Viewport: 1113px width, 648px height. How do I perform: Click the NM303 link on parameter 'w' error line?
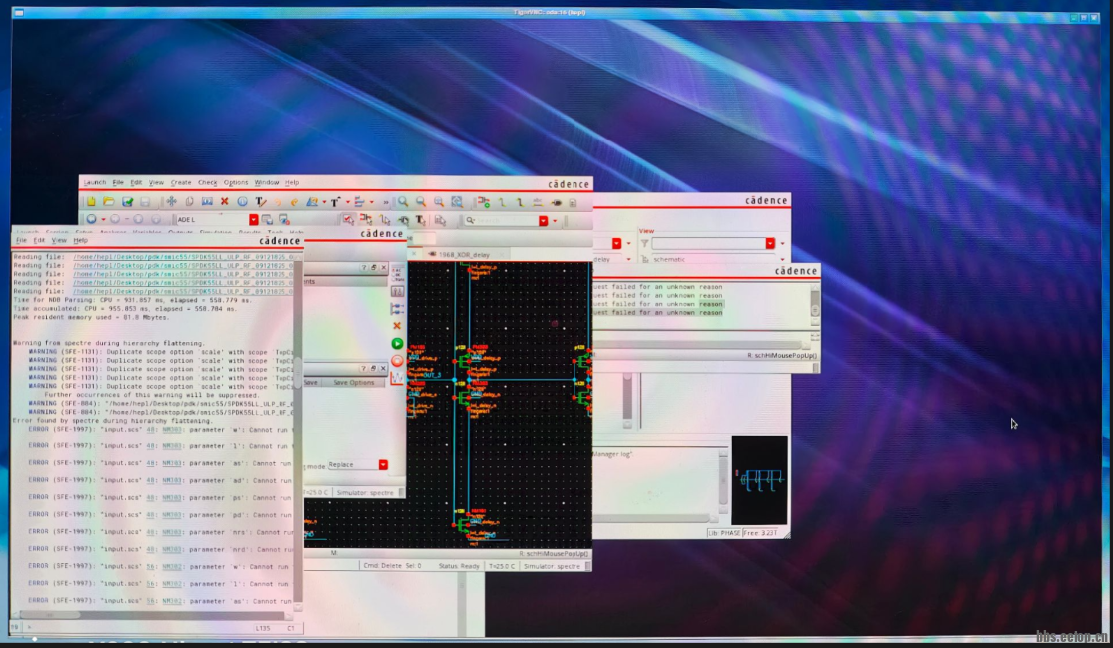pos(172,429)
